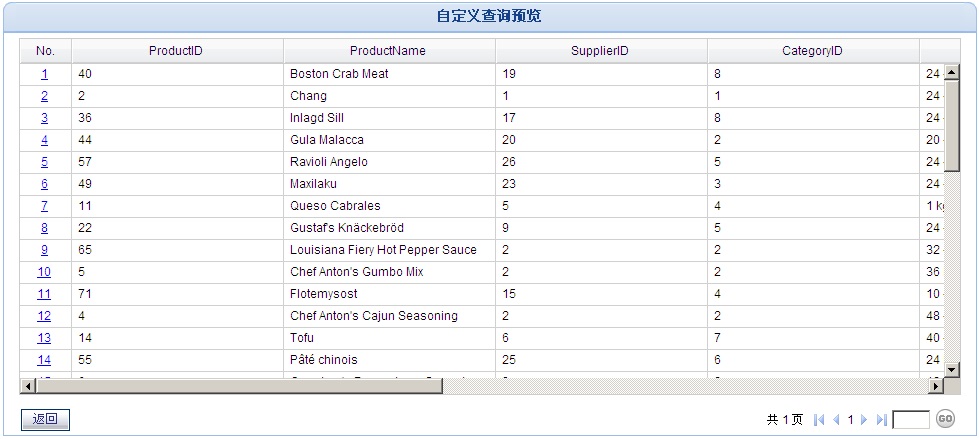Click the horizontal scrollbar right arrow
Viewport: 979px width, 439px height.
936,387
